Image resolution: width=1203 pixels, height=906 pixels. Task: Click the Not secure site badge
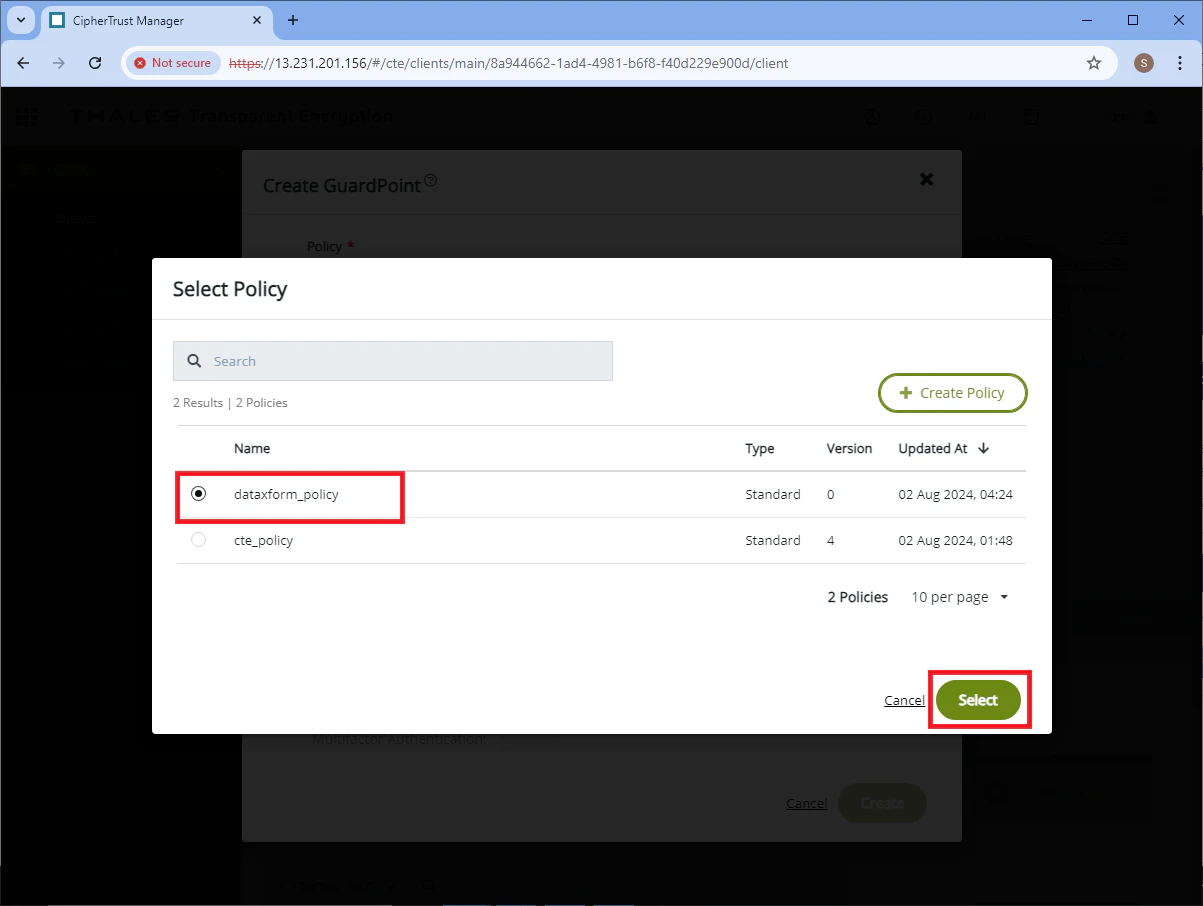[x=173, y=63]
